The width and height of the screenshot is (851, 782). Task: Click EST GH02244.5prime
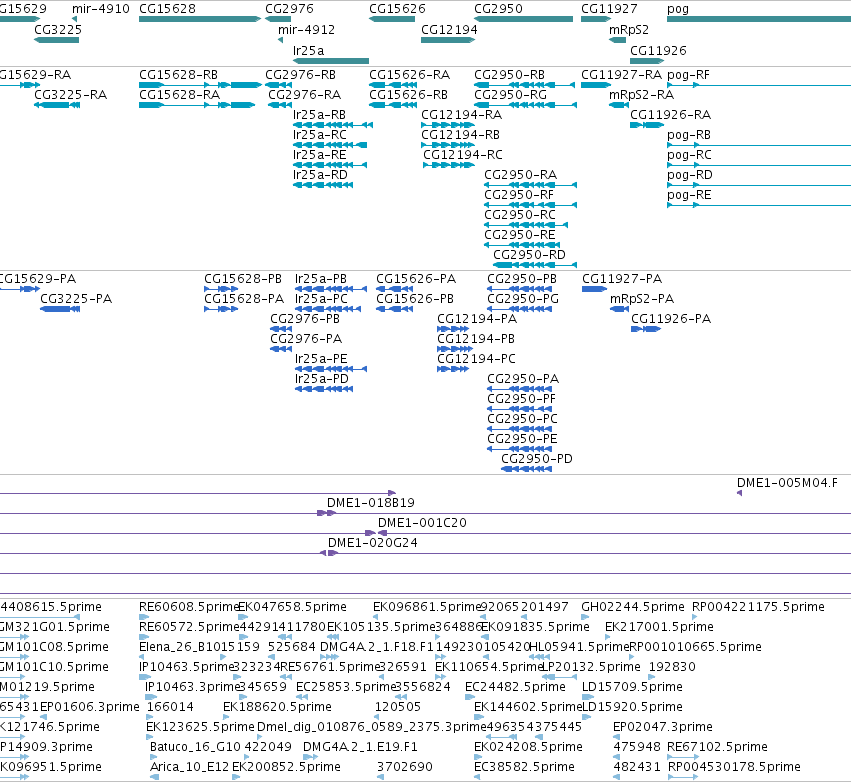coord(633,607)
